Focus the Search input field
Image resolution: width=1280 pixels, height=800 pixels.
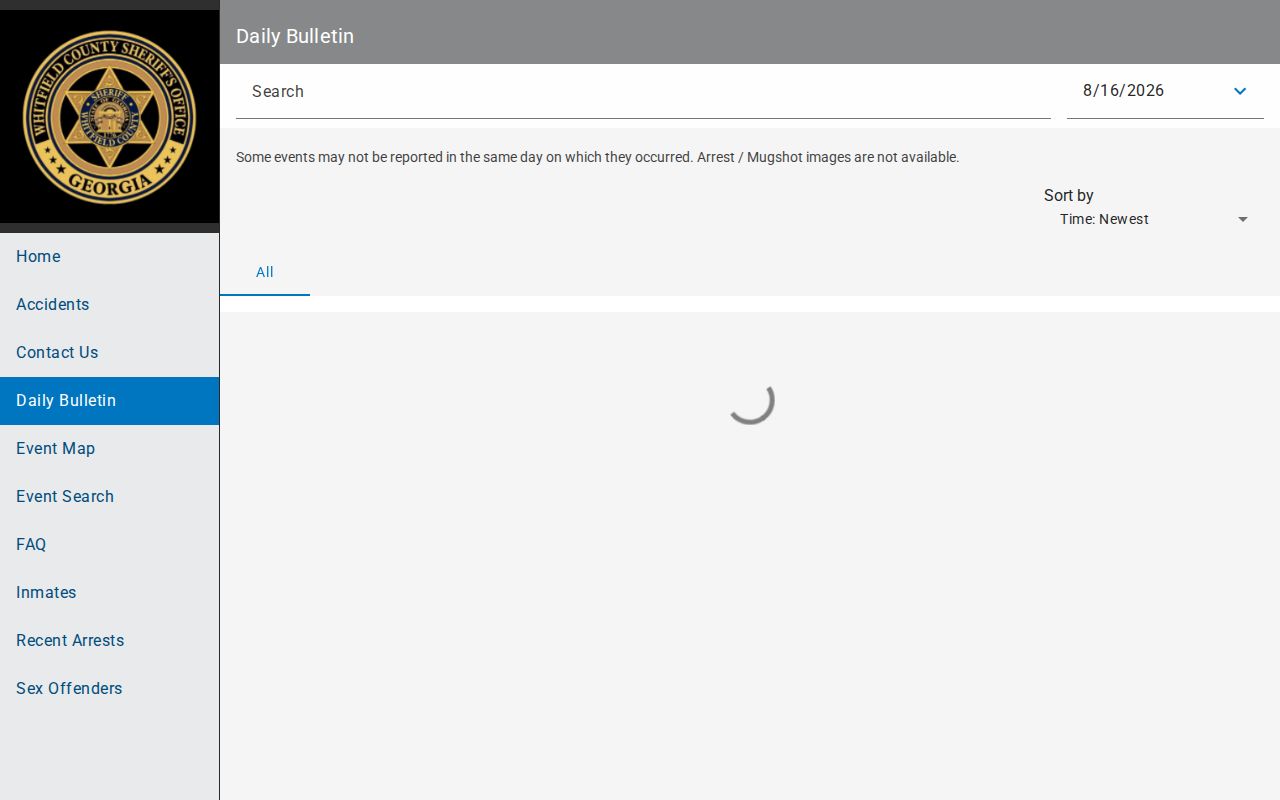643,92
